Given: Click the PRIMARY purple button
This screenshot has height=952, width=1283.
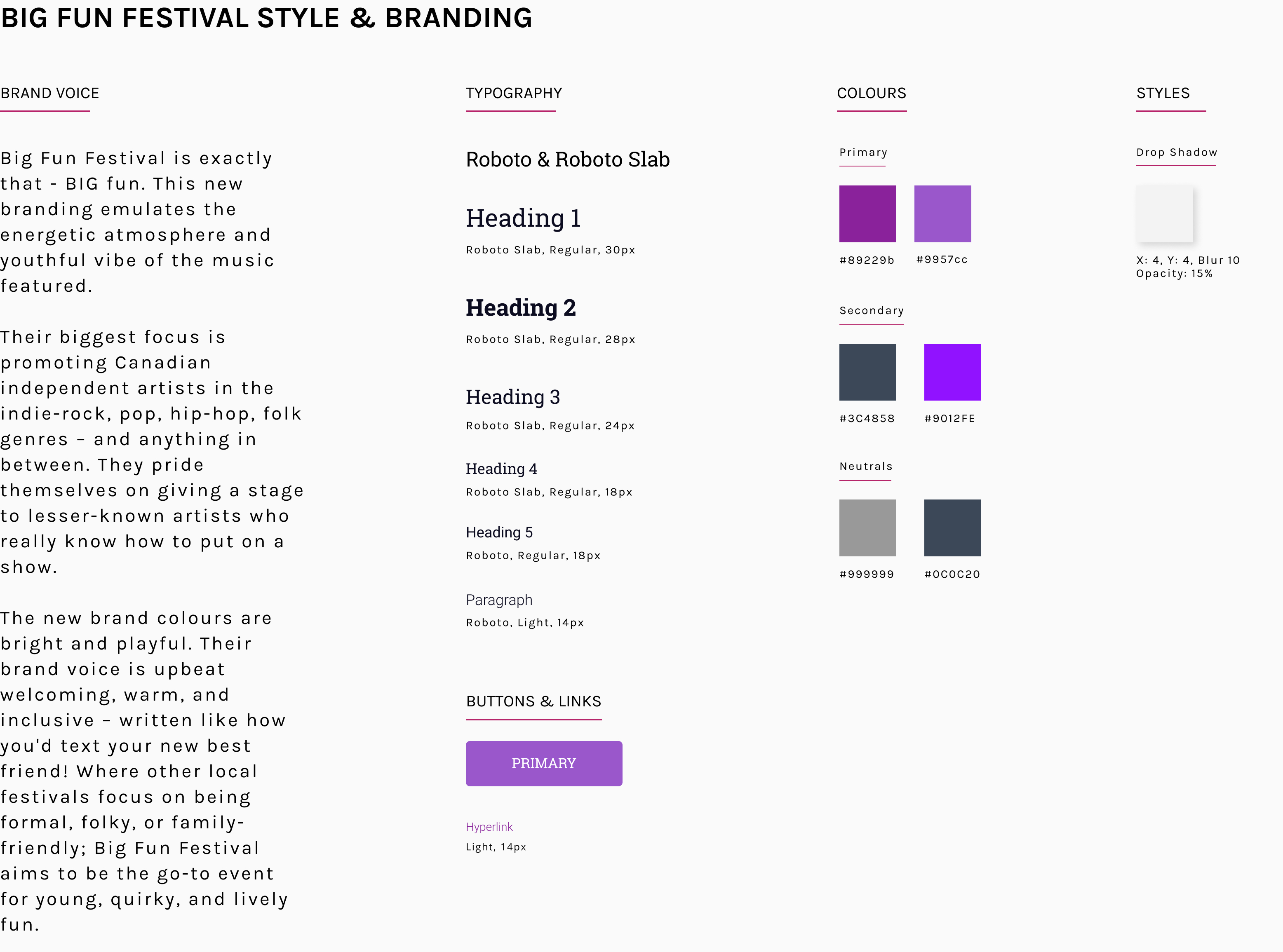Looking at the screenshot, I should 543,763.
